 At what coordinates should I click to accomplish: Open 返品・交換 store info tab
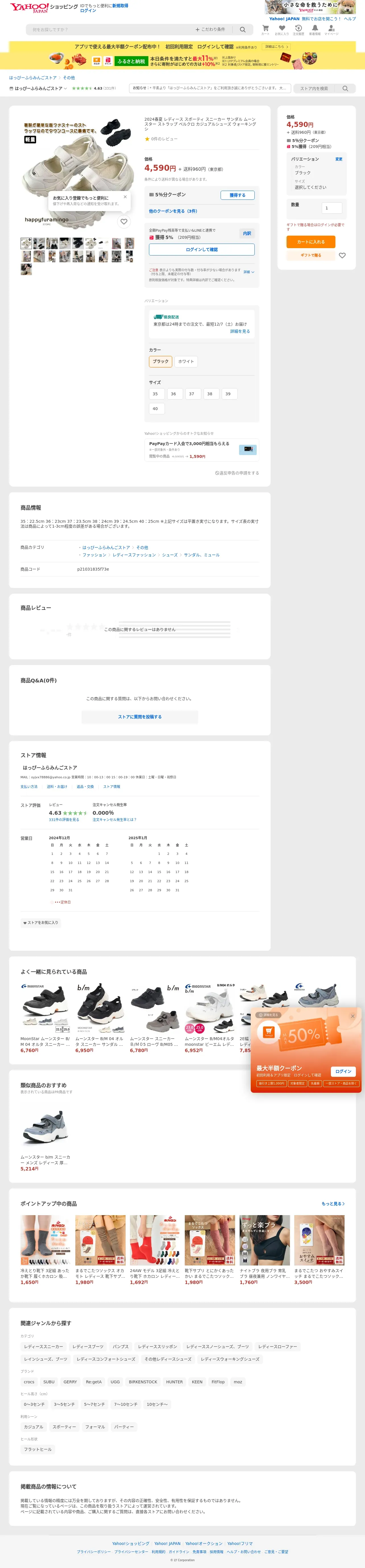[x=85, y=787]
